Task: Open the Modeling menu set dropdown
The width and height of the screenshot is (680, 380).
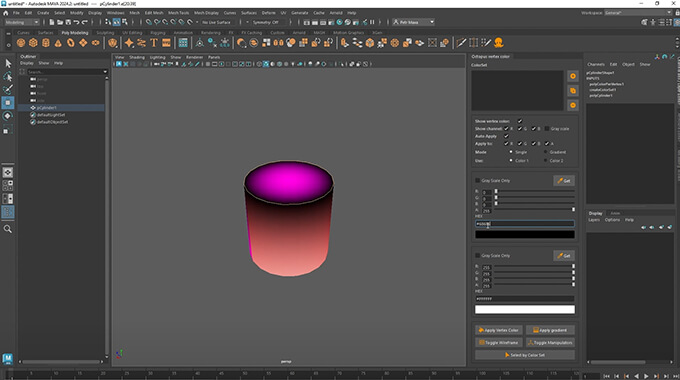Action: (22, 22)
